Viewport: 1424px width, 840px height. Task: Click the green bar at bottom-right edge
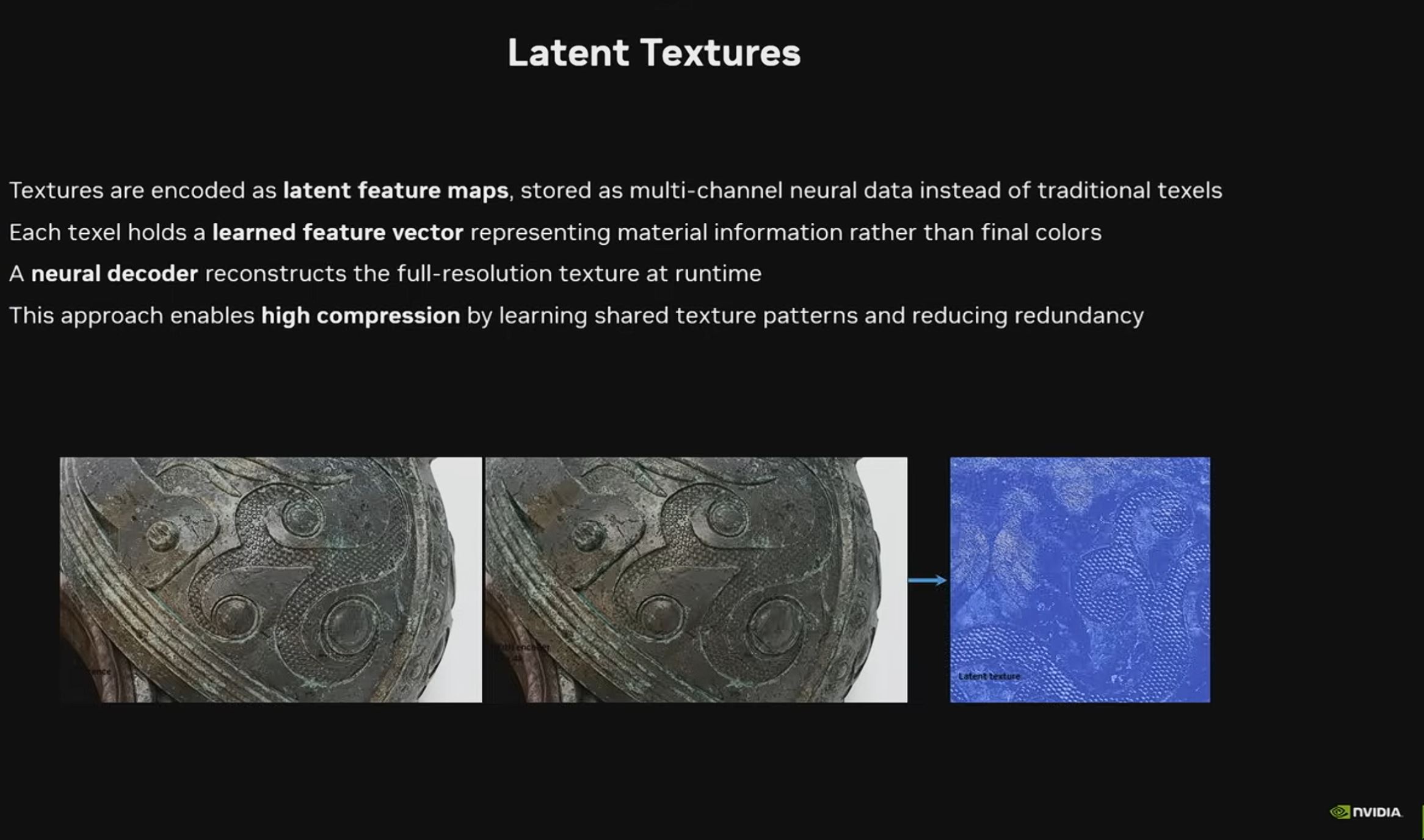1422,821
